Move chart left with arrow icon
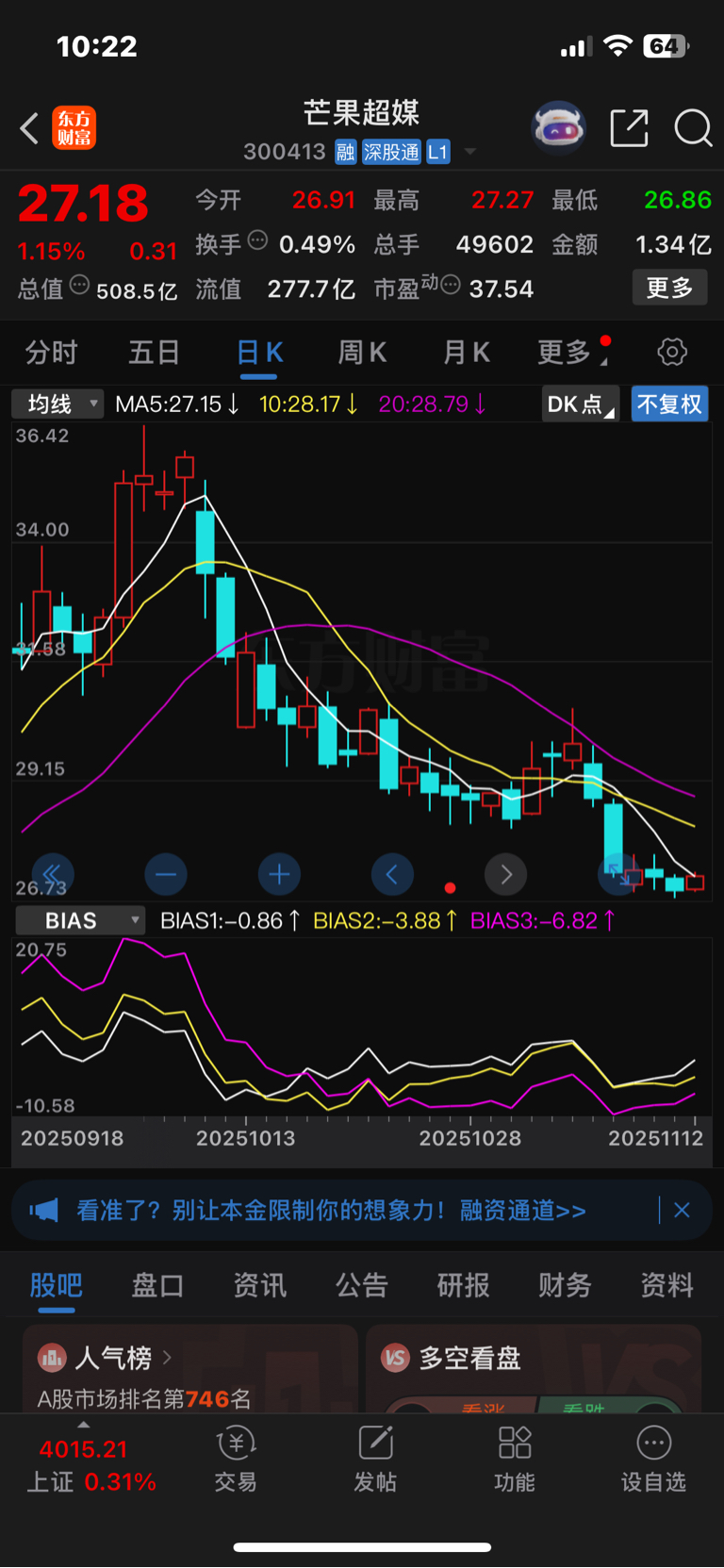This screenshot has width=724, height=1568. [392, 874]
